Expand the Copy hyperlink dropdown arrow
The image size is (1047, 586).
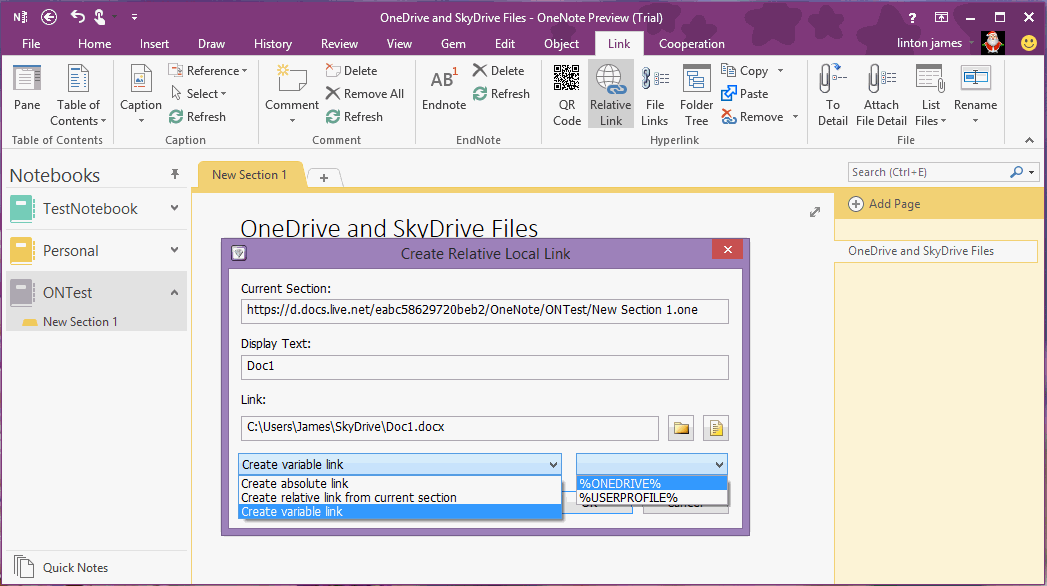tap(780, 71)
